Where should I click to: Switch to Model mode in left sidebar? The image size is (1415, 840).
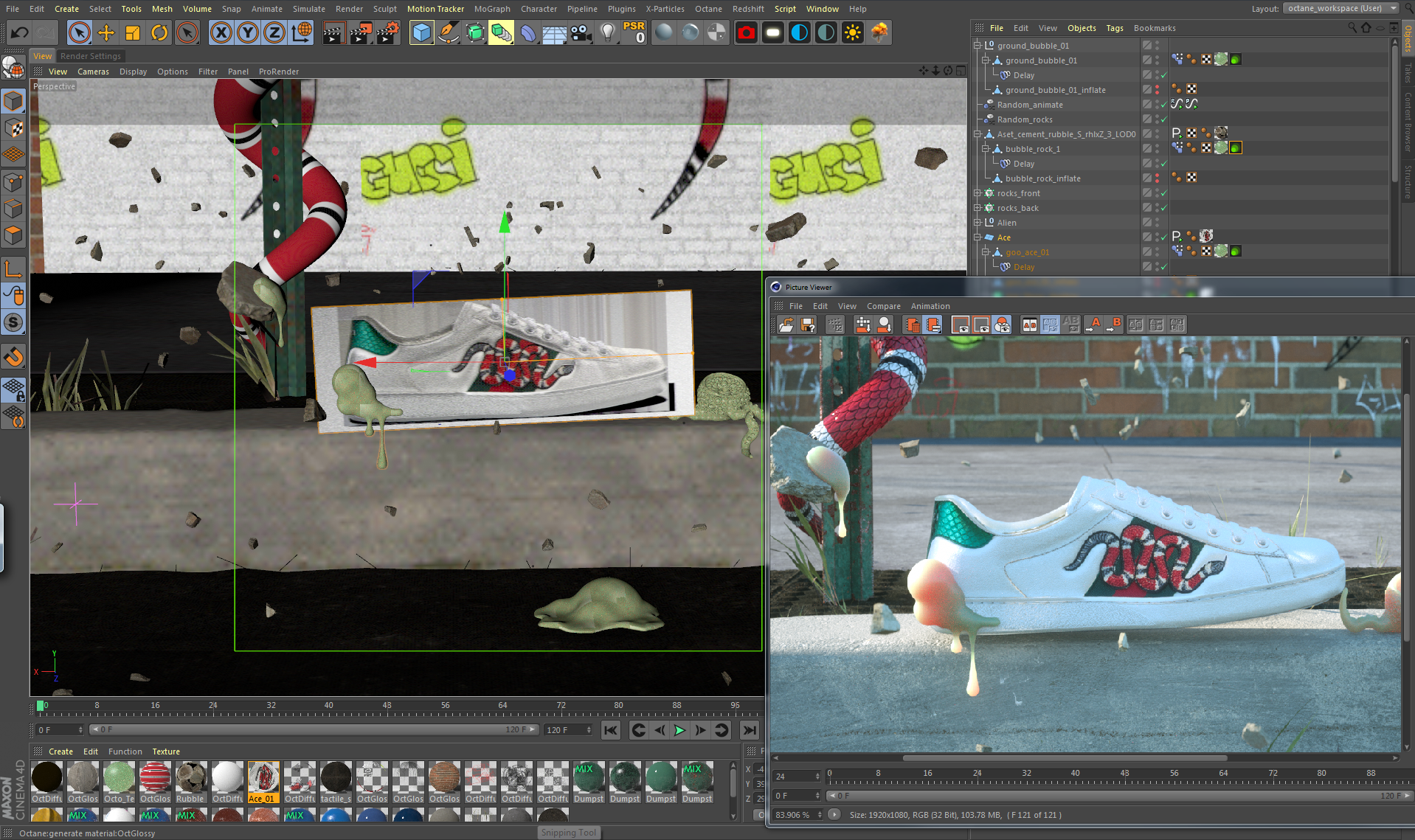coord(13,101)
